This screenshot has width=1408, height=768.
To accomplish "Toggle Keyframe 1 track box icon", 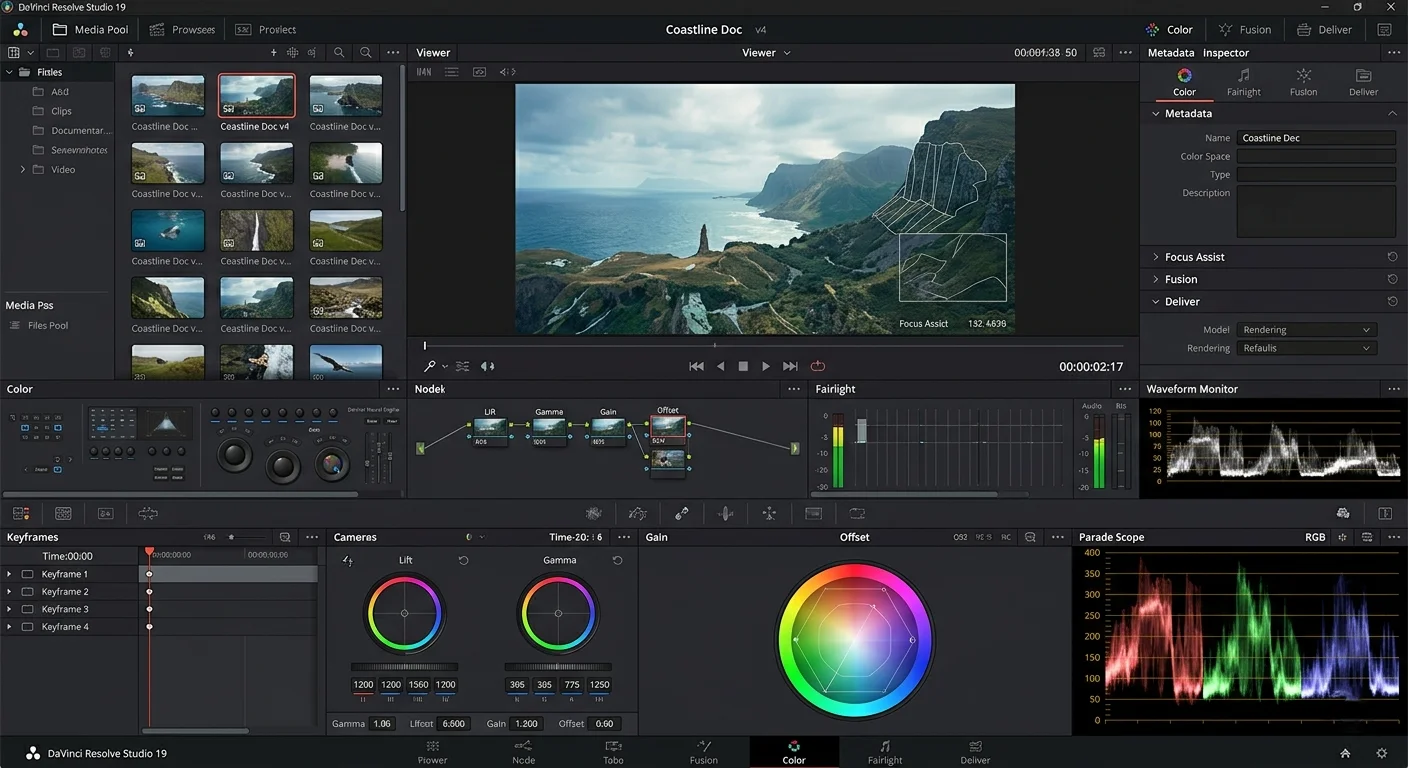I will tap(27, 574).
